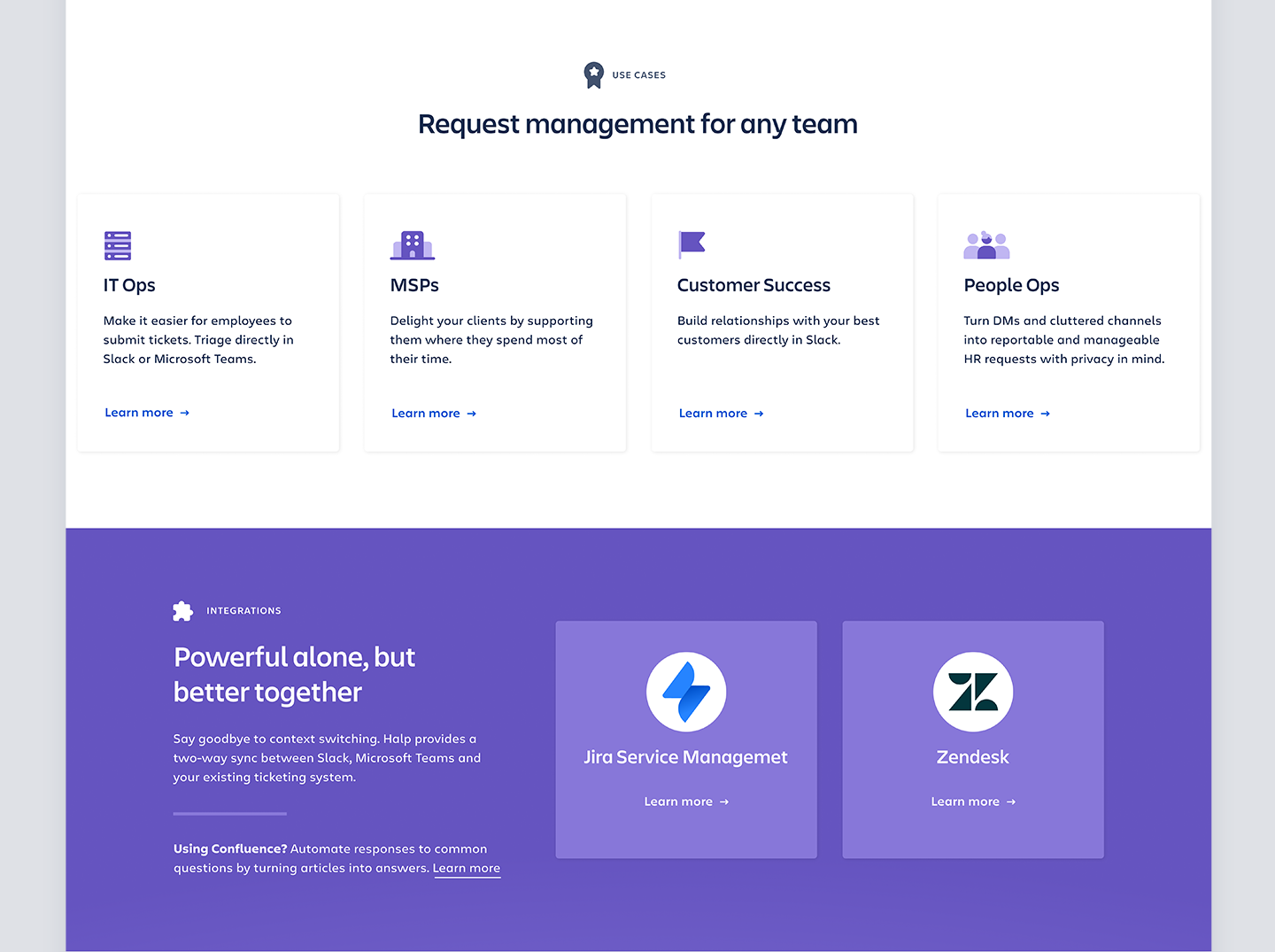Click the MSPs building icon

click(413, 245)
